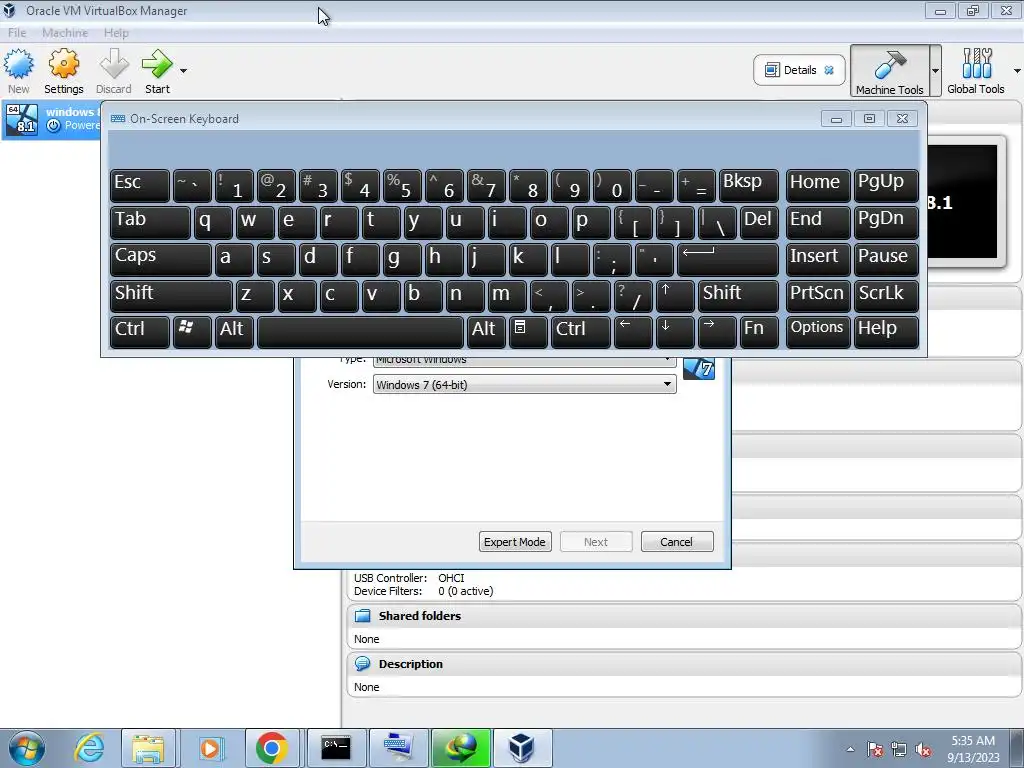1024x768 pixels.
Task: Open Settings in VirtualBox toolbar
Action: click(x=63, y=71)
